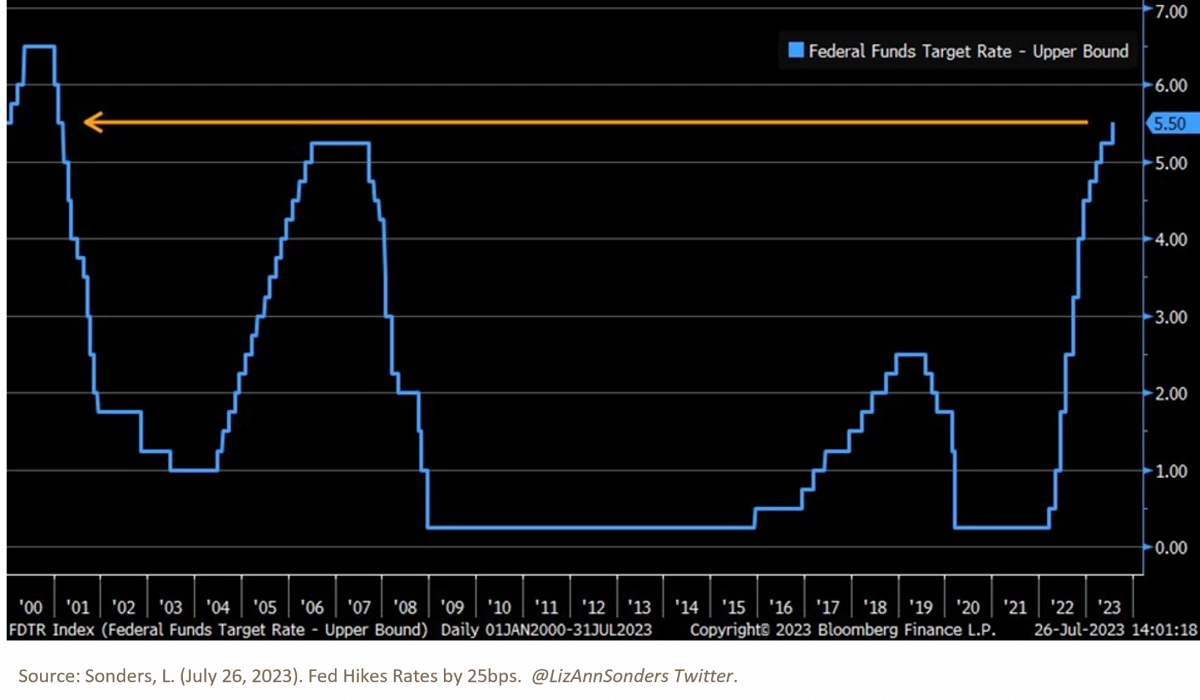Expand the '15 year tick on the axis

(734, 606)
